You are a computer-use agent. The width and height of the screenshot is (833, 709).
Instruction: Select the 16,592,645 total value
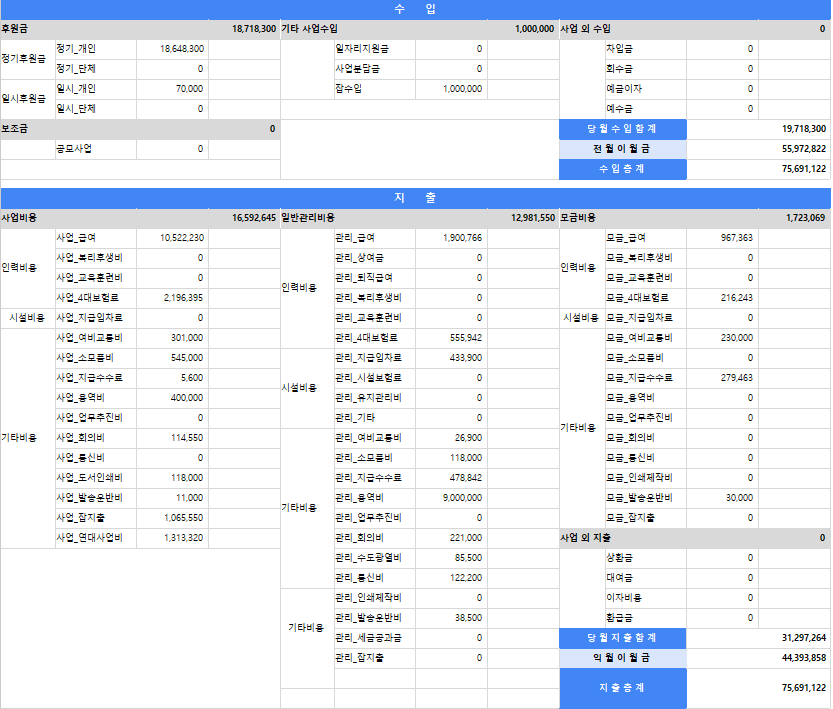254,218
